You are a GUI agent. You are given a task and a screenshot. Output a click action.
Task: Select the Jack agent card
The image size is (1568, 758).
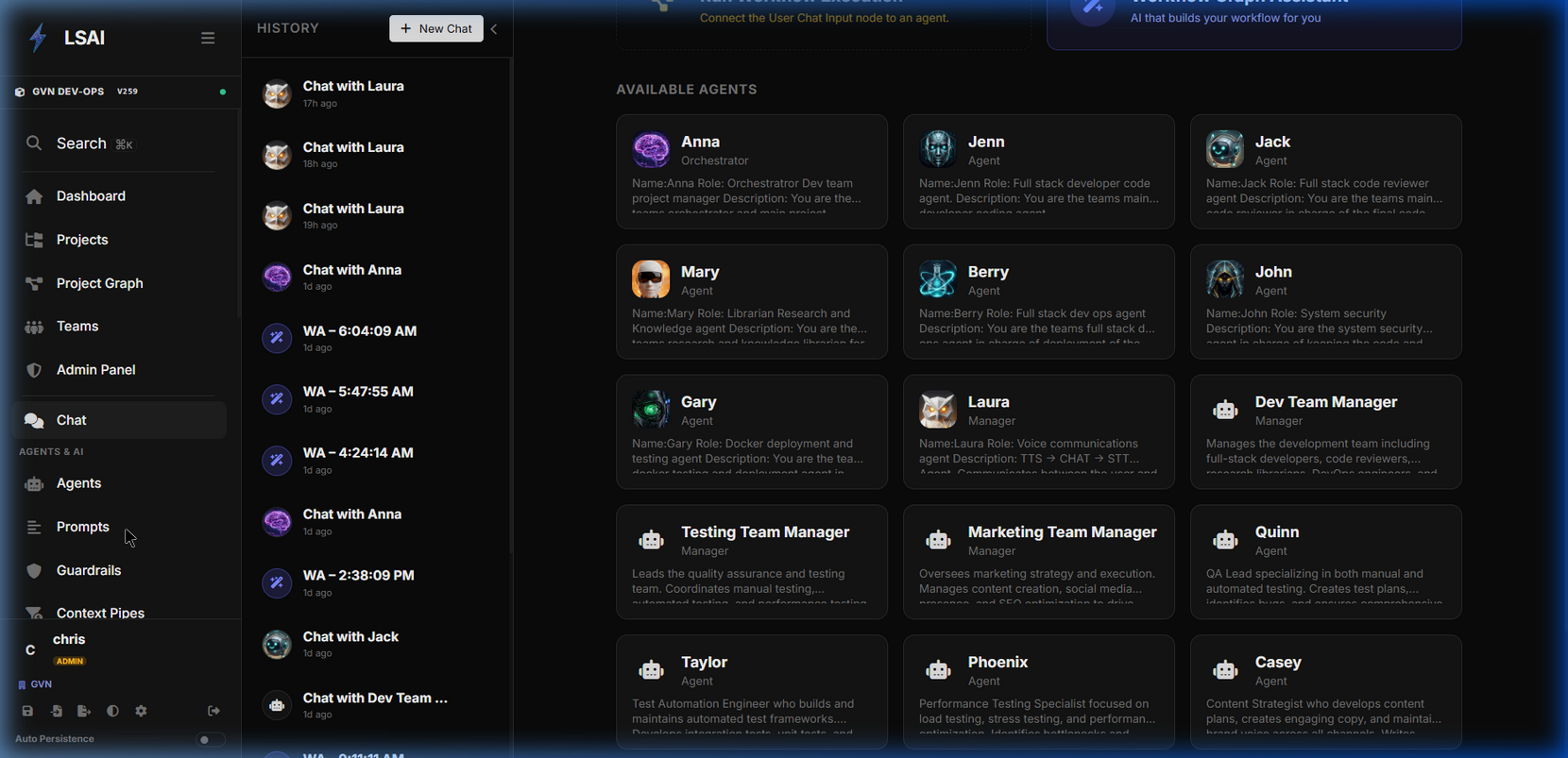(1326, 172)
